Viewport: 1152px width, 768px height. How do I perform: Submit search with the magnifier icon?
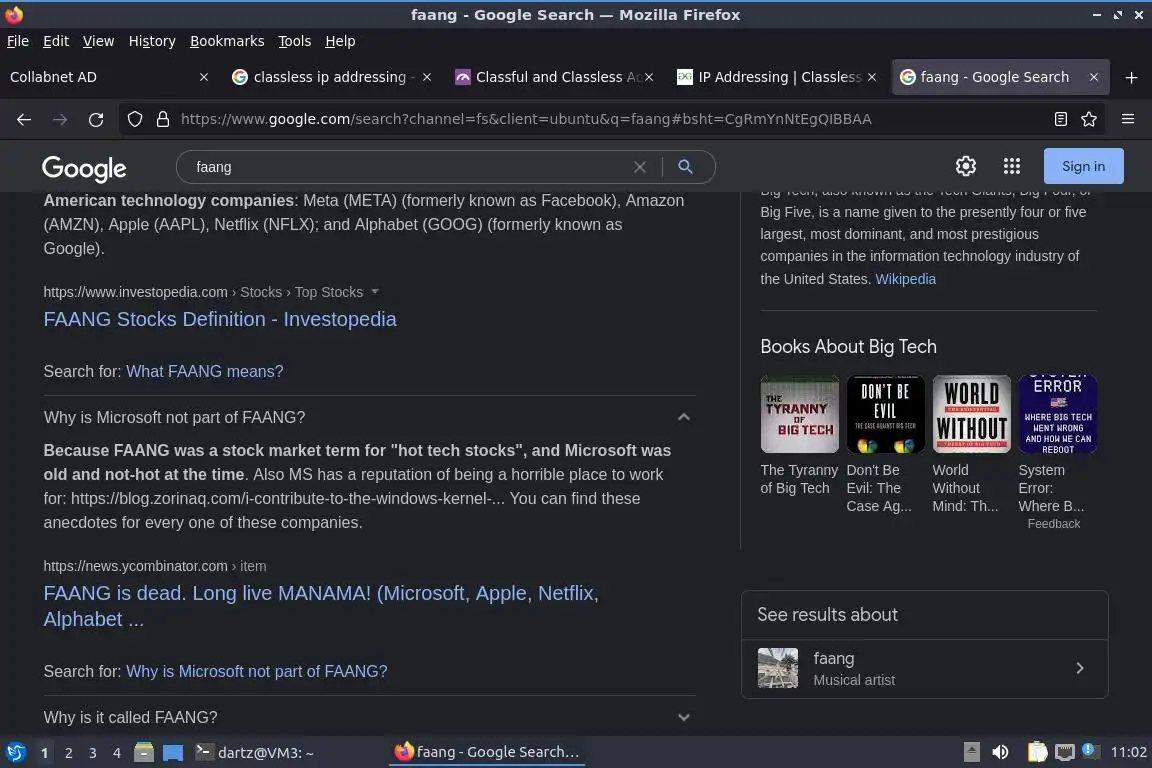(x=685, y=167)
